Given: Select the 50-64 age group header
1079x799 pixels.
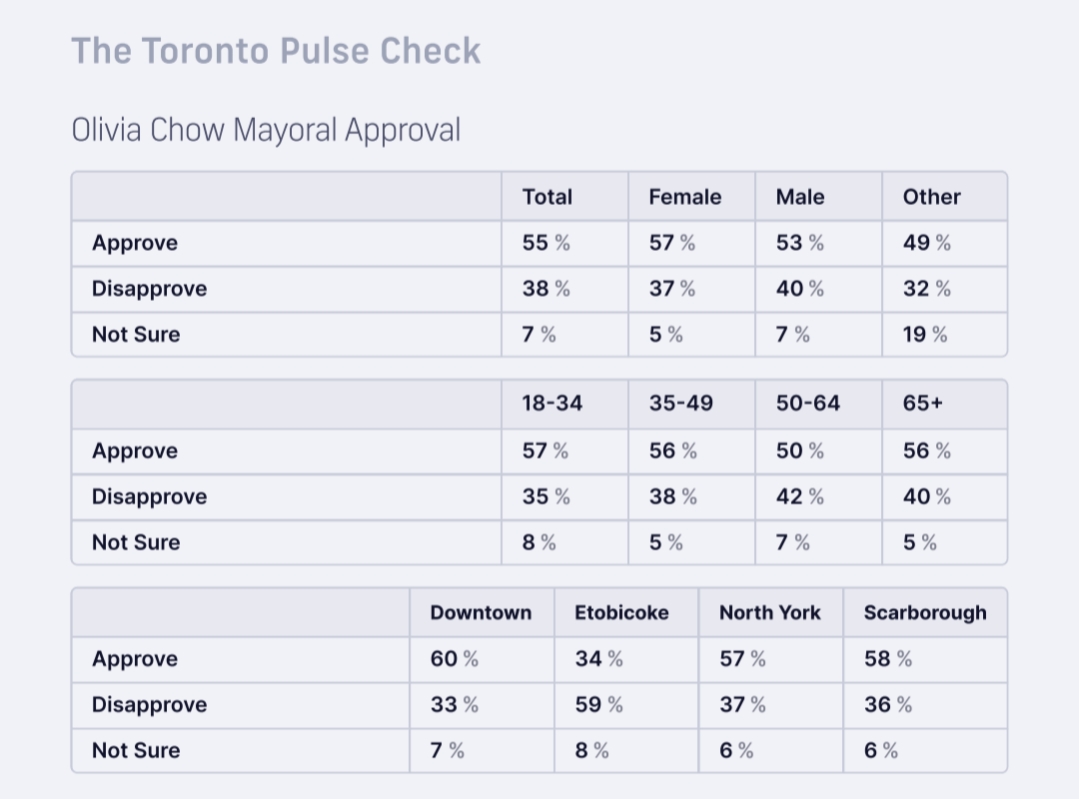Looking at the screenshot, I should (x=808, y=404).
